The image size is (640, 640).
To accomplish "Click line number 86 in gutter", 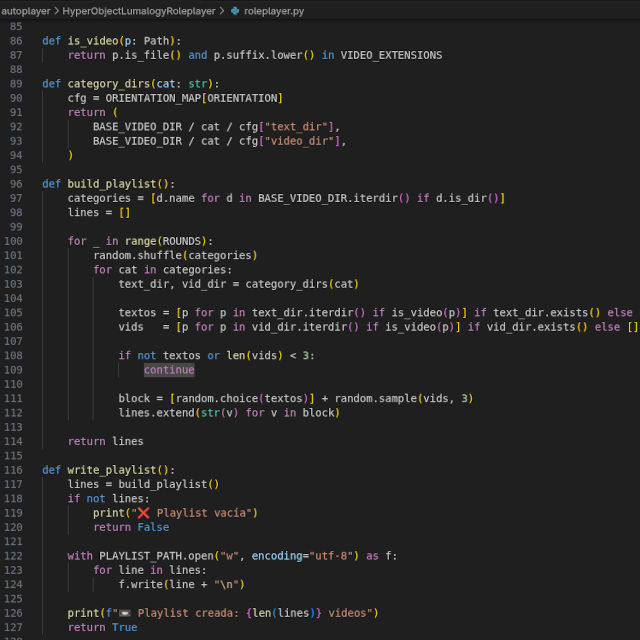I will coord(16,41).
